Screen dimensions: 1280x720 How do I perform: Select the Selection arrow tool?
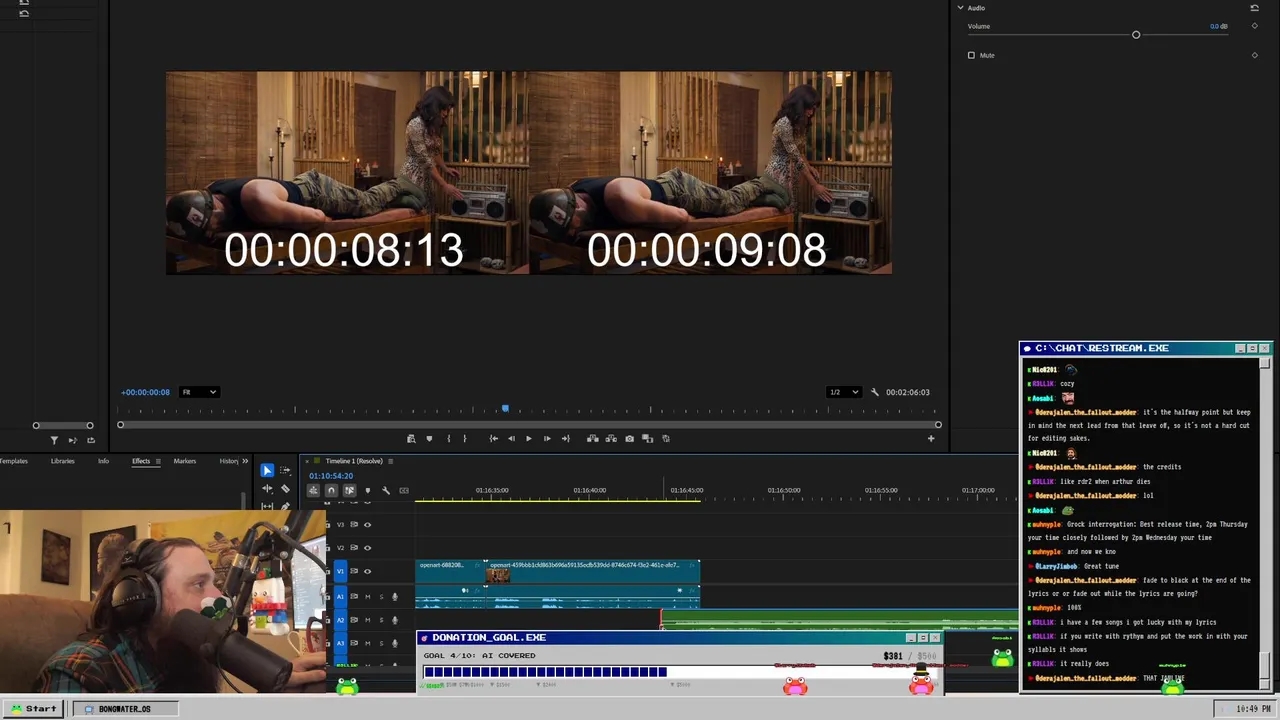pos(267,470)
